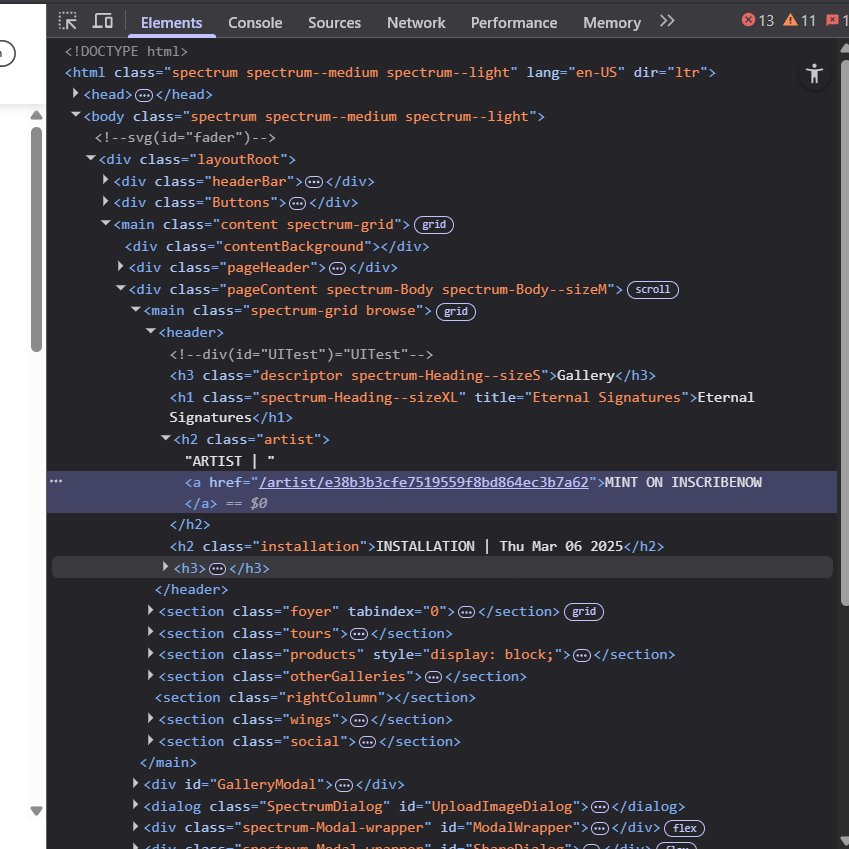Select the UITest comment line
Image resolution: width=849 pixels, height=849 pixels.
(x=301, y=355)
